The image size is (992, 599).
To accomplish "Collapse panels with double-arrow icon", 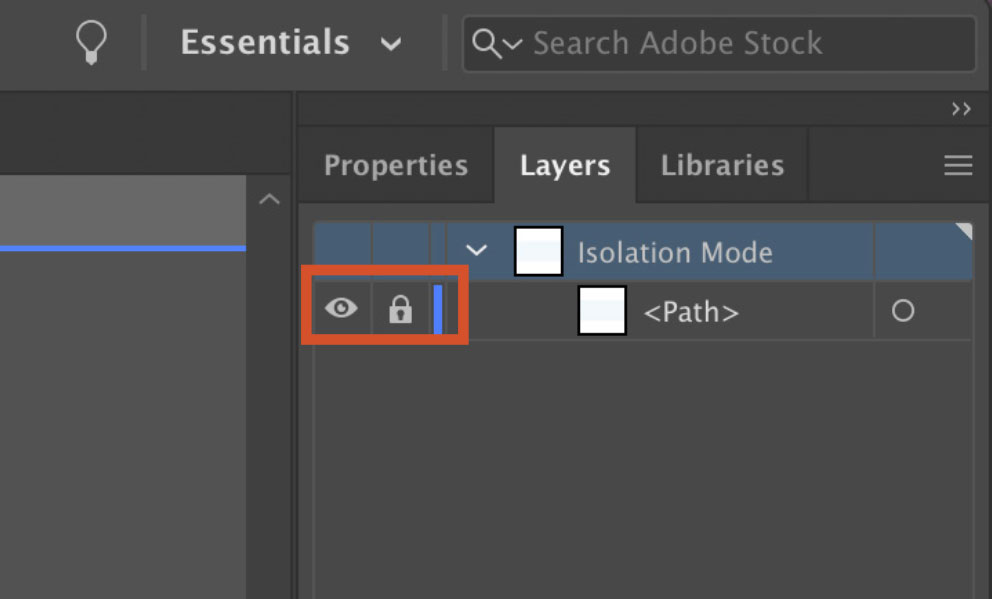I will 961,109.
